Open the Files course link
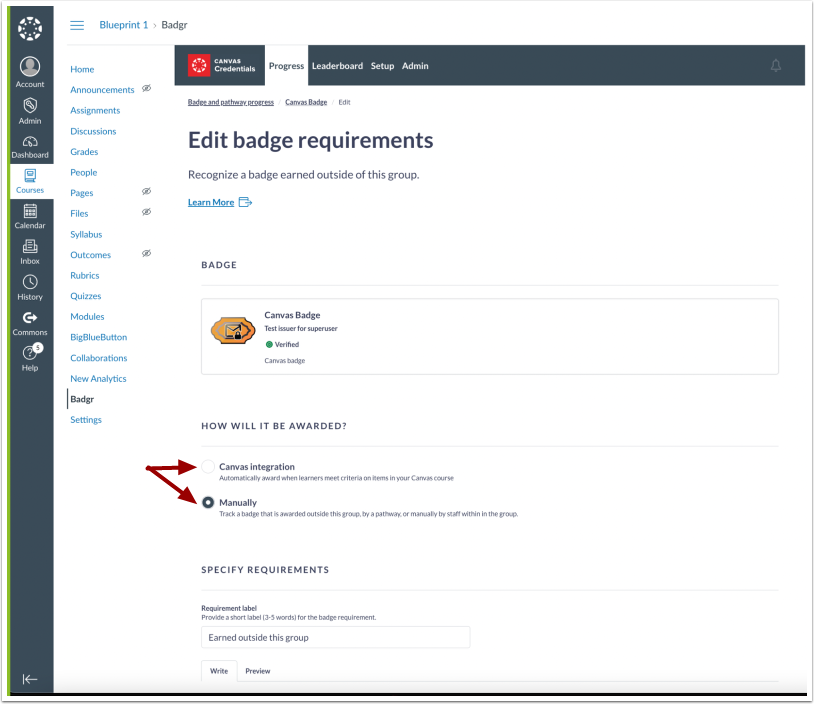814x704 pixels. 79,213
